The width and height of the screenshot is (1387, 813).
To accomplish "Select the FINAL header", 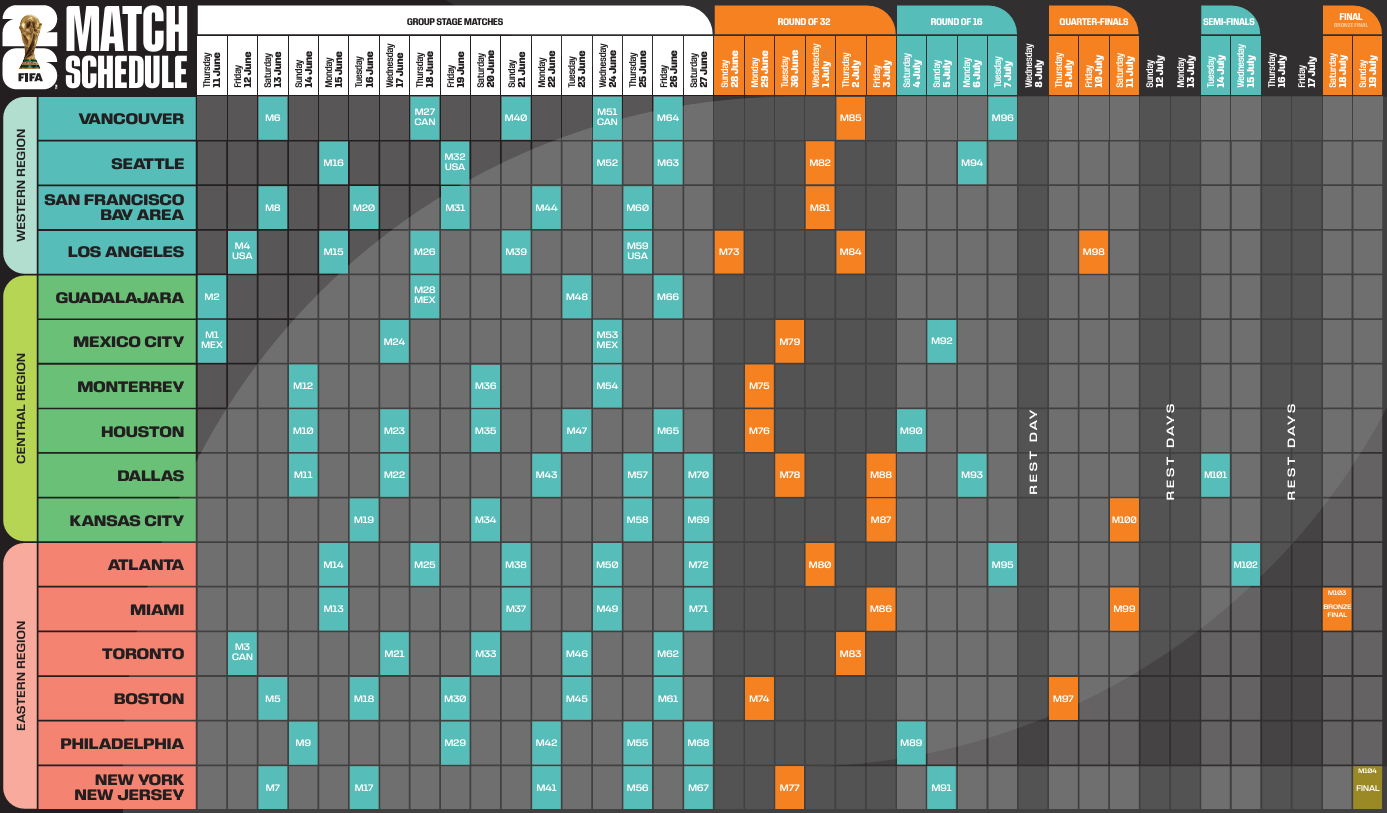I will click(x=1351, y=21).
